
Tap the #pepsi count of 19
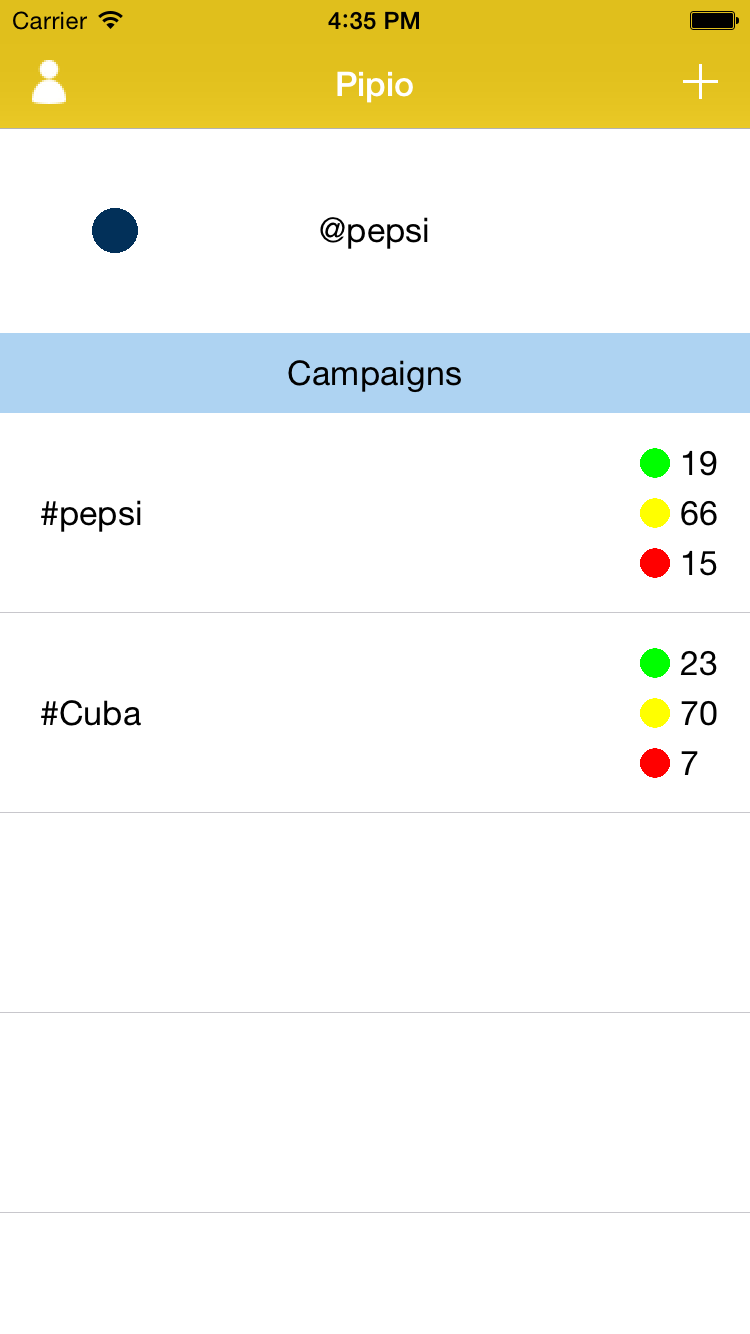click(699, 464)
